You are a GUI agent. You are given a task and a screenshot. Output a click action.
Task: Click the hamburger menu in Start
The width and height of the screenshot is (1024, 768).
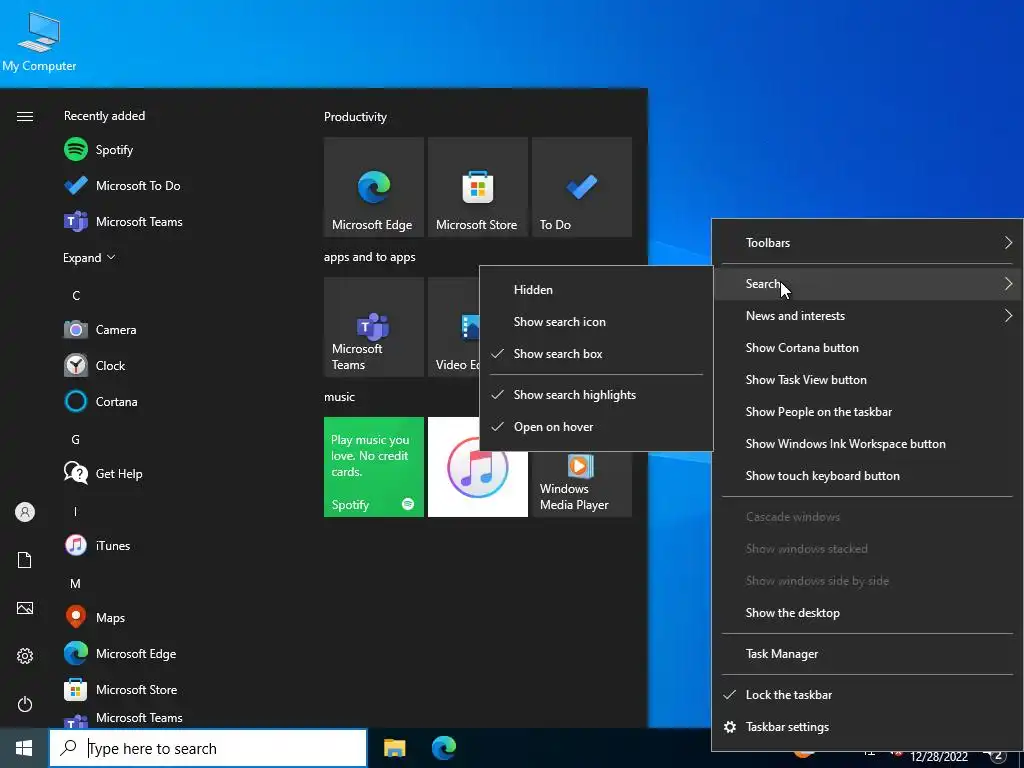click(x=25, y=116)
